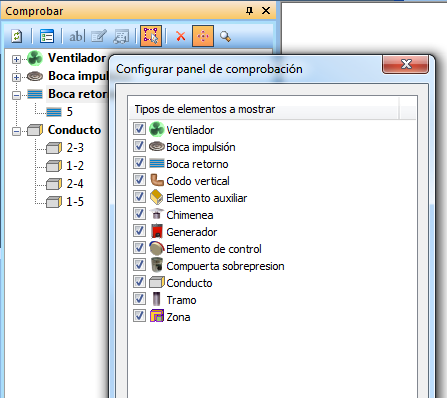Pin the Comprobar panel
Image resolution: width=447 pixels, height=398 pixels.
point(249,11)
